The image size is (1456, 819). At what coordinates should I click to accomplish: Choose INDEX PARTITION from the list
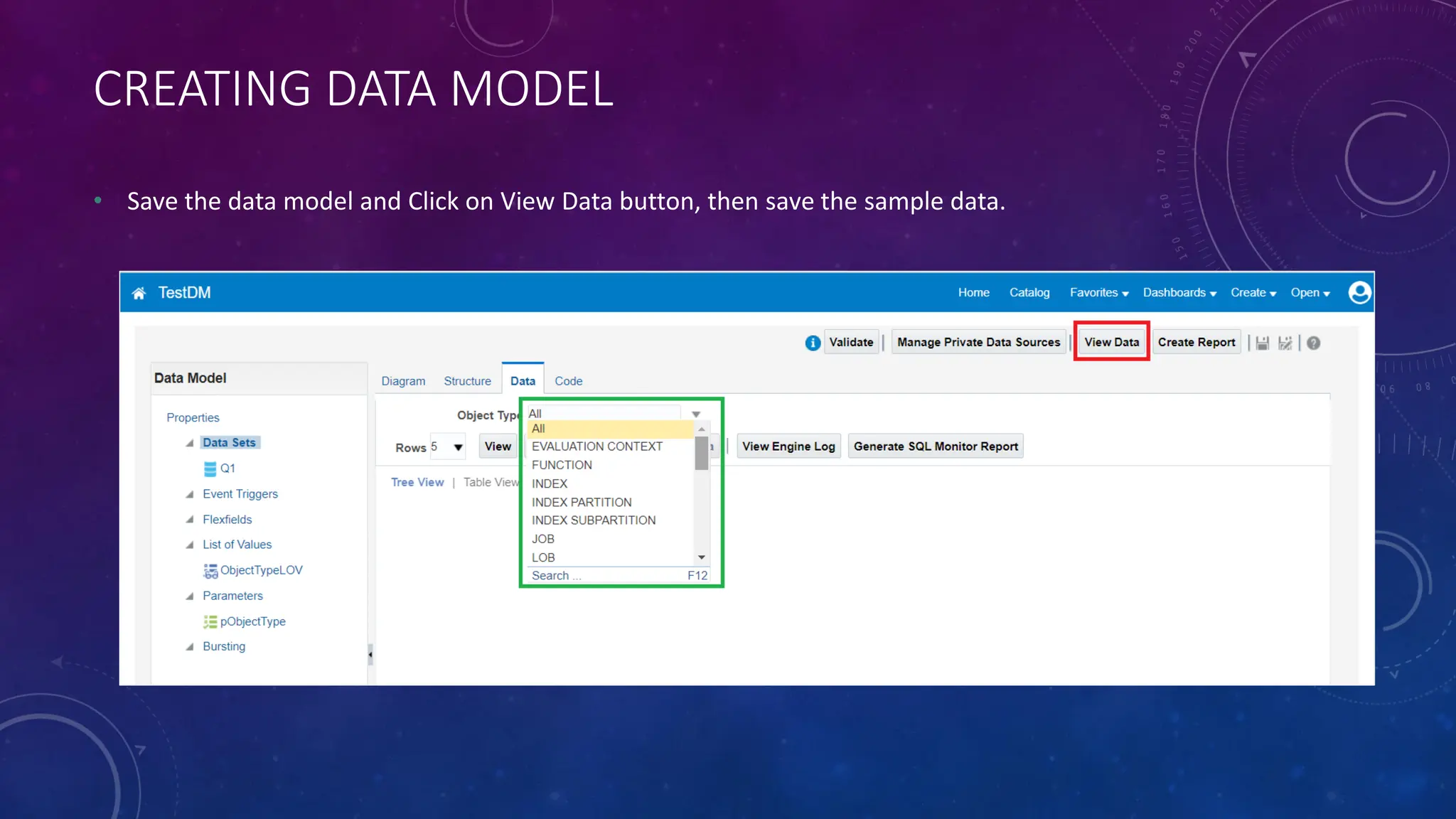[x=581, y=502]
